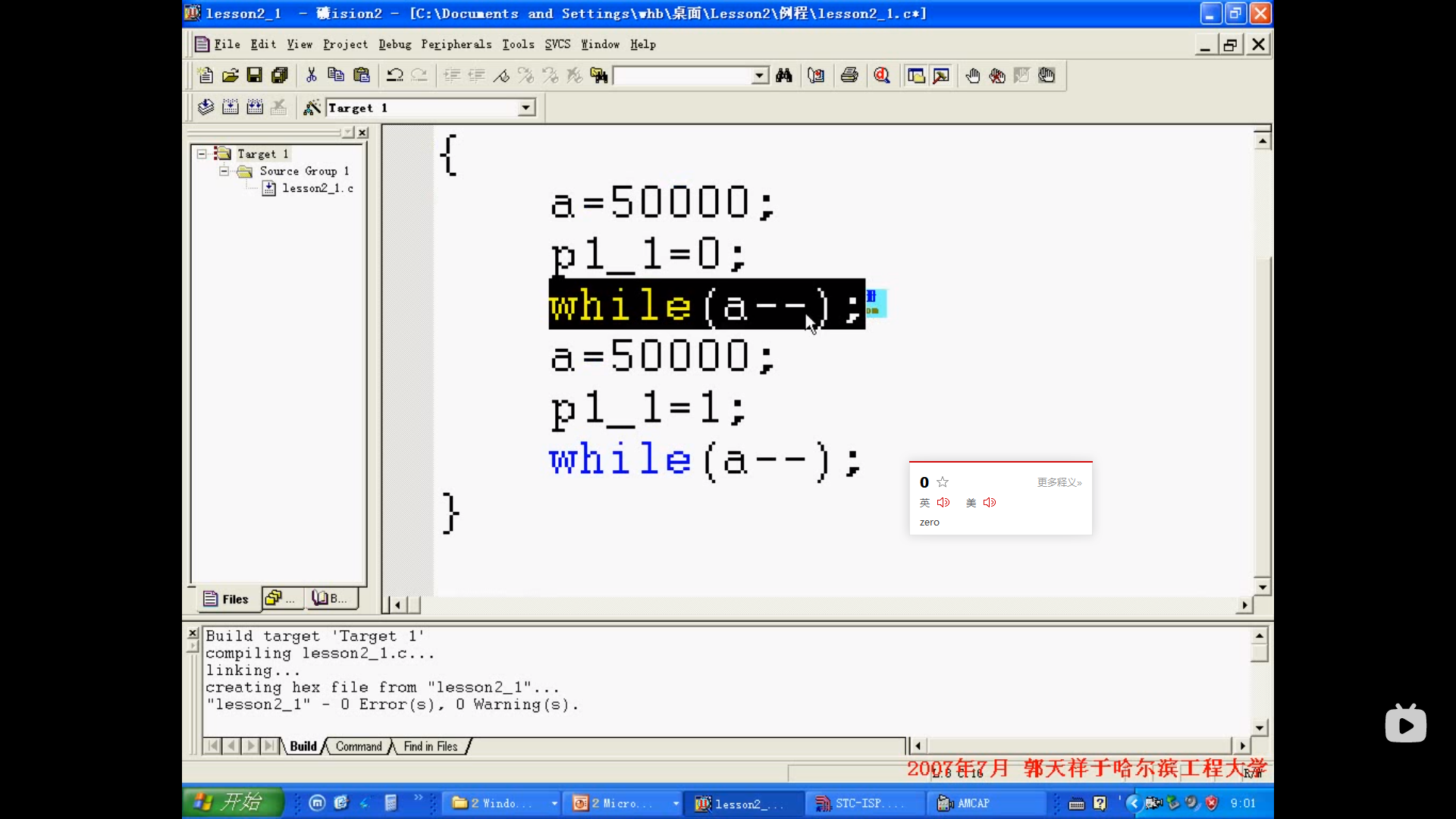Open the Target 1 dropdown list
Viewport: 1456px width, 819px height.
(x=526, y=108)
